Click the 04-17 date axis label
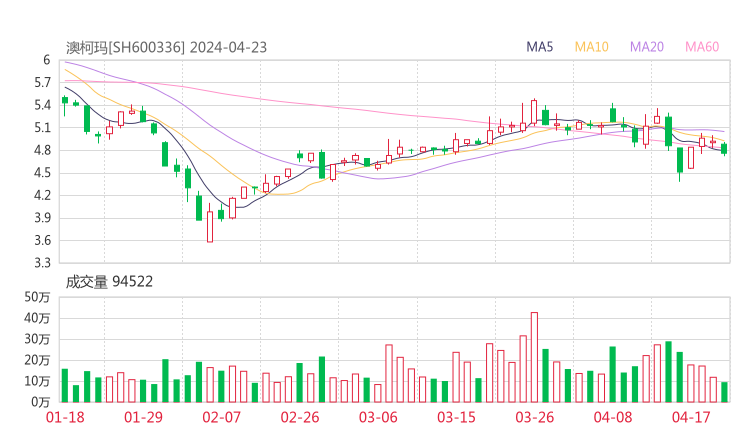The height and width of the screenshot is (440, 740). 691,417
